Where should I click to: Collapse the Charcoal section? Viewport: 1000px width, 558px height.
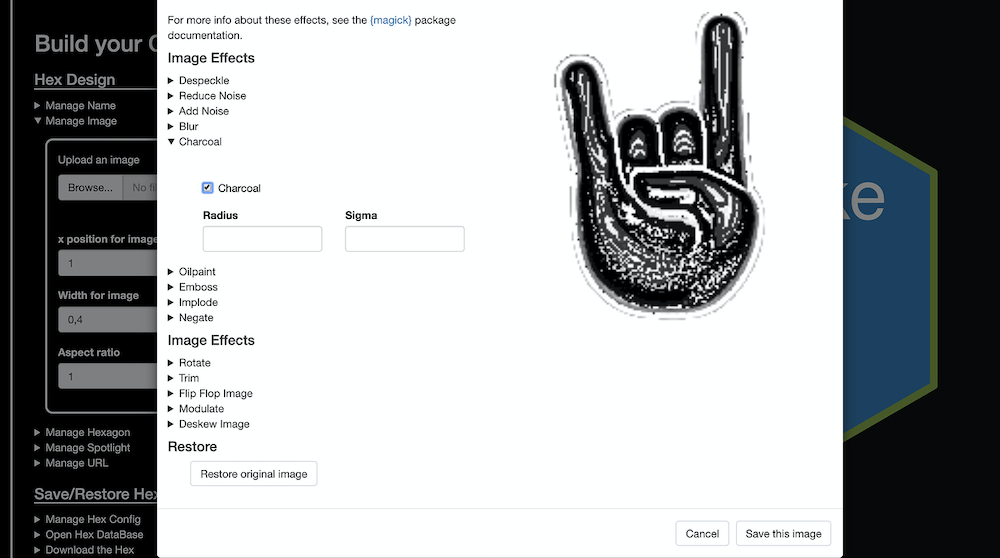click(x=199, y=142)
